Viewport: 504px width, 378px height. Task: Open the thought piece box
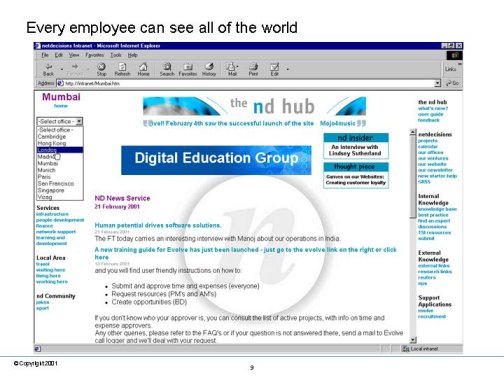click(356, 175)
